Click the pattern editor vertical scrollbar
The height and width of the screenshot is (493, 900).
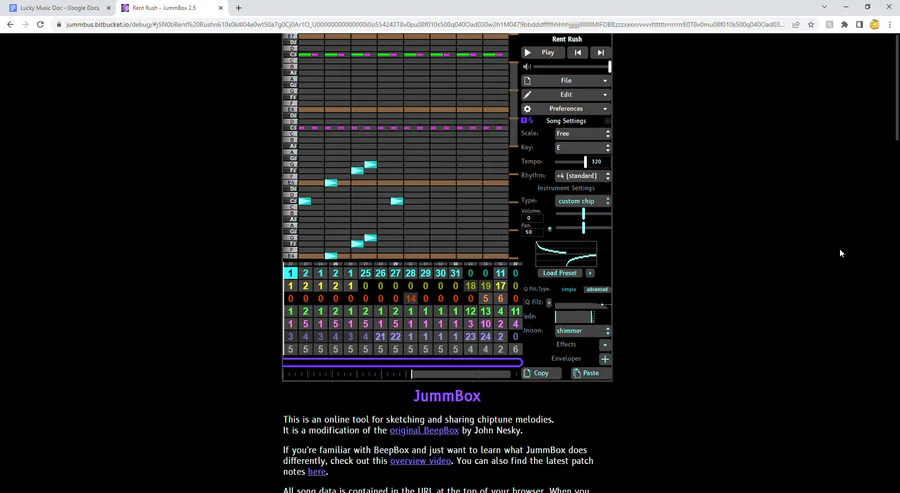coord(514,146)
